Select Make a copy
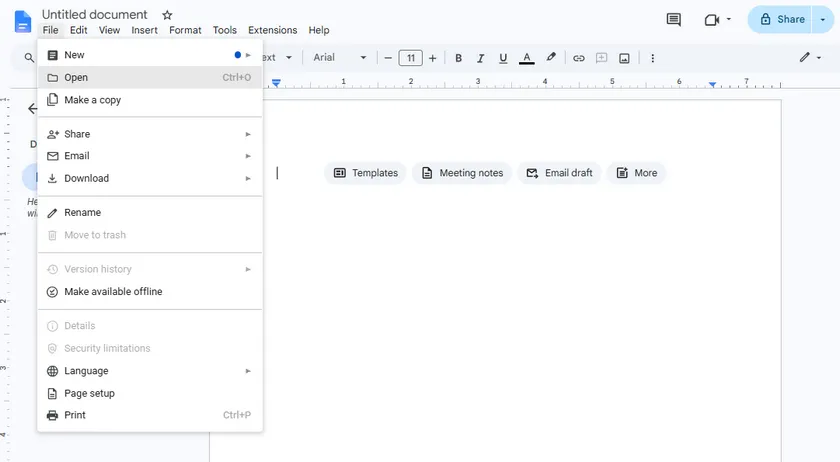This screenshot has height=462, width=840. click(150, 100)
